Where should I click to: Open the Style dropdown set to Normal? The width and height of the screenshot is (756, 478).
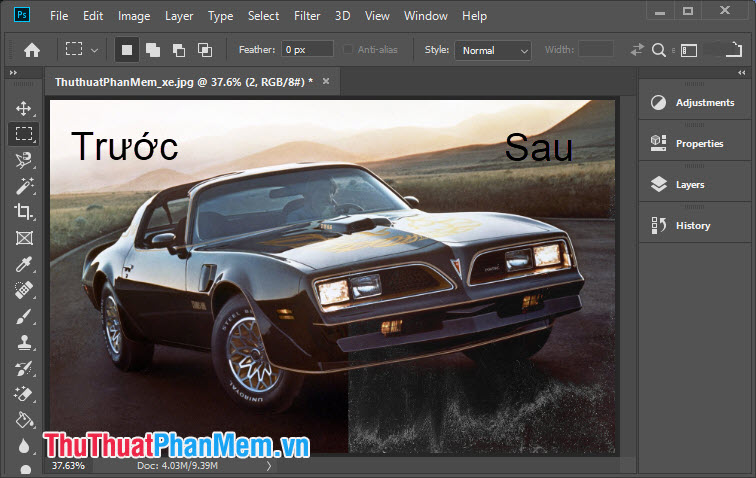click(x=493, y=50)
